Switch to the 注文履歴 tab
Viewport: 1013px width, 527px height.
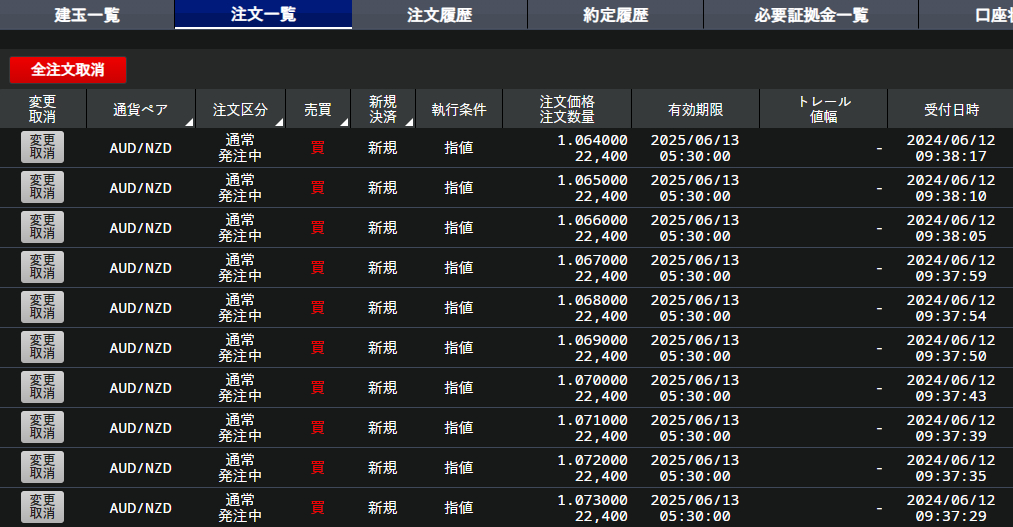[x=440, y=14]
